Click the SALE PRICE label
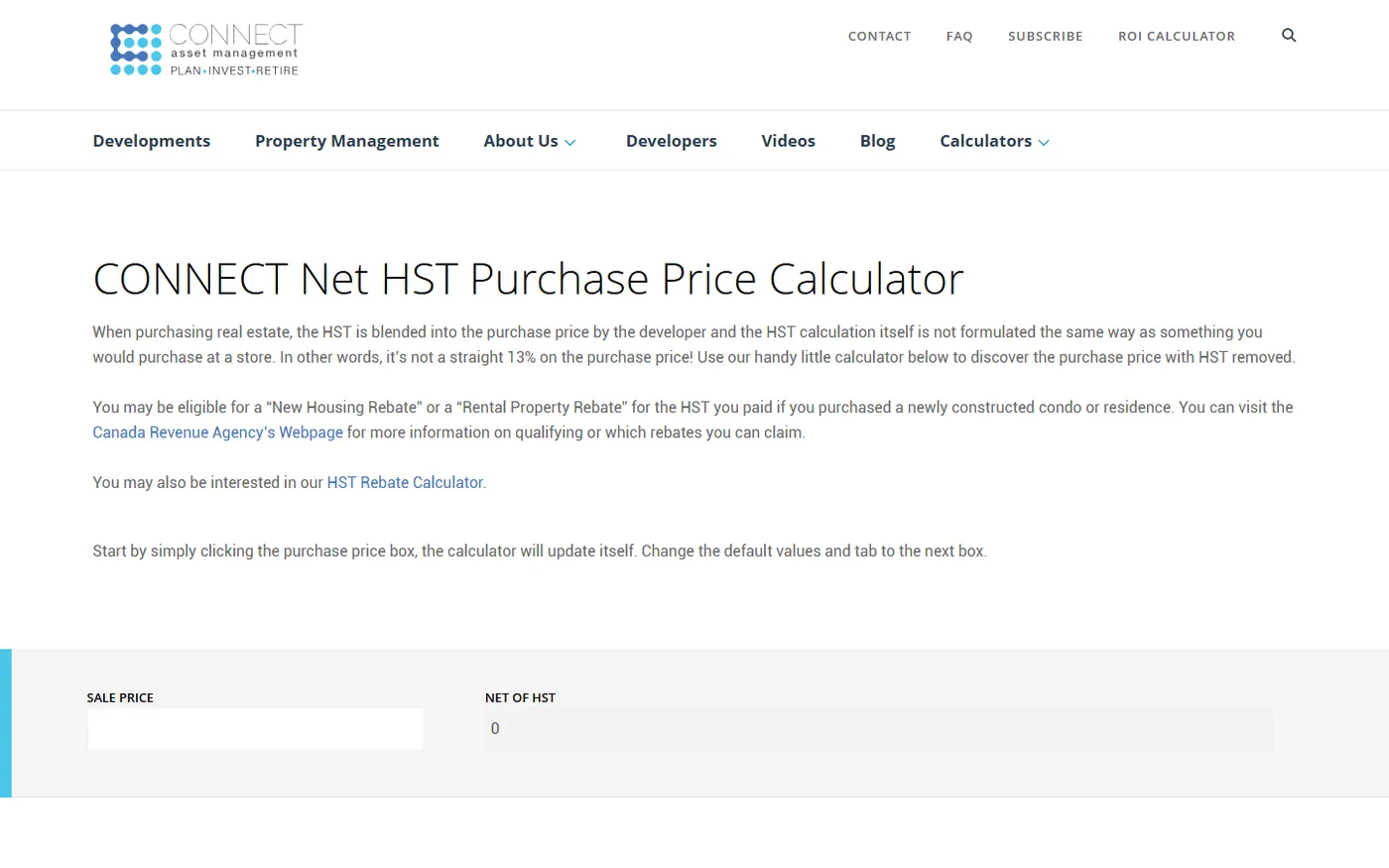This screenshot has height=868, width=1389. tap(120, 697)
